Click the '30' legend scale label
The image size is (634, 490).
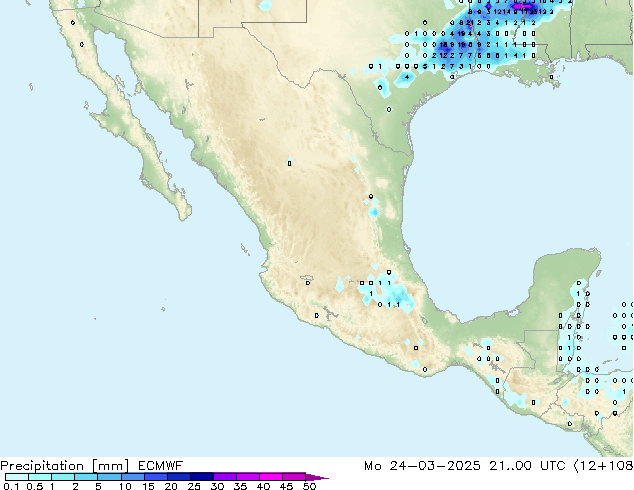click(217, 486)
